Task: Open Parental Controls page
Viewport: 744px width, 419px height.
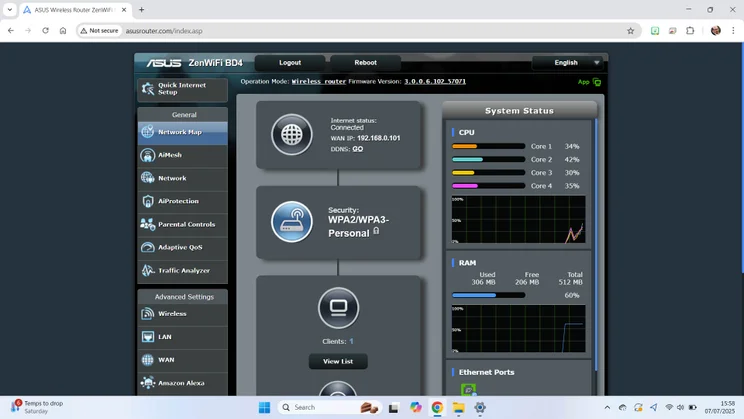Action: click(x=182, y=224)
